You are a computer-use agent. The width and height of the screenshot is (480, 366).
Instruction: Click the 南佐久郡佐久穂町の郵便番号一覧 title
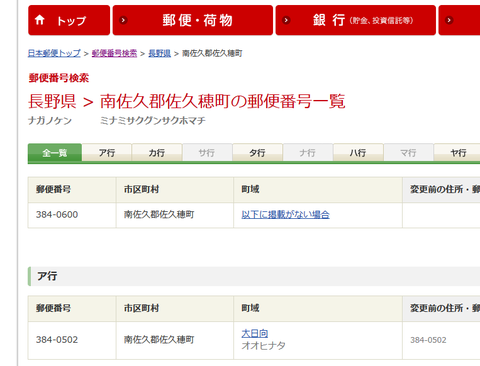coord(222,101)
